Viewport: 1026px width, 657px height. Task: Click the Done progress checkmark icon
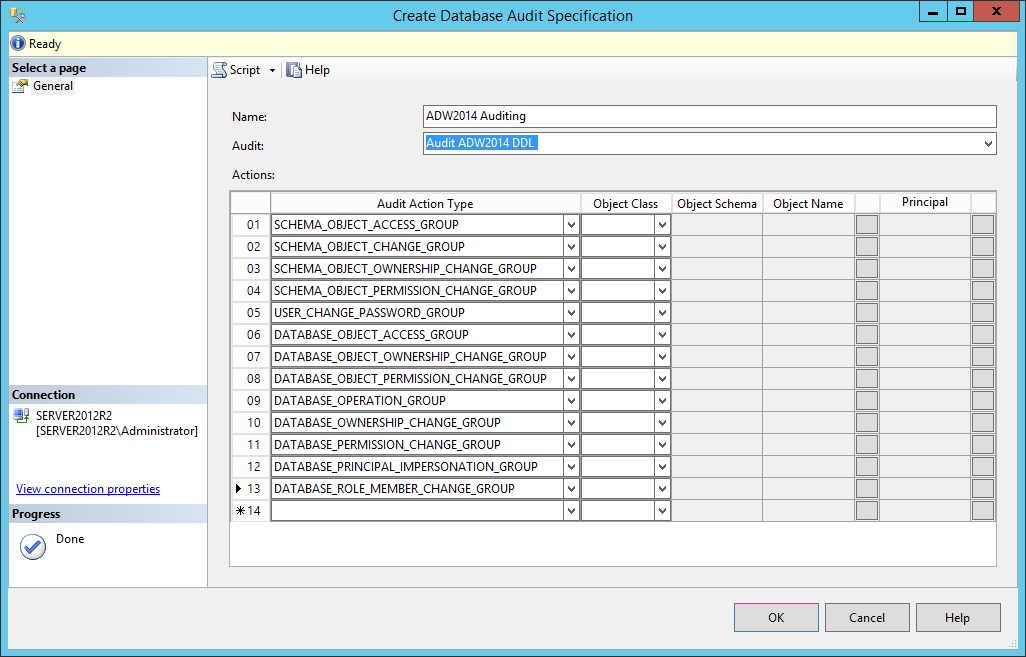coord(33,546)
